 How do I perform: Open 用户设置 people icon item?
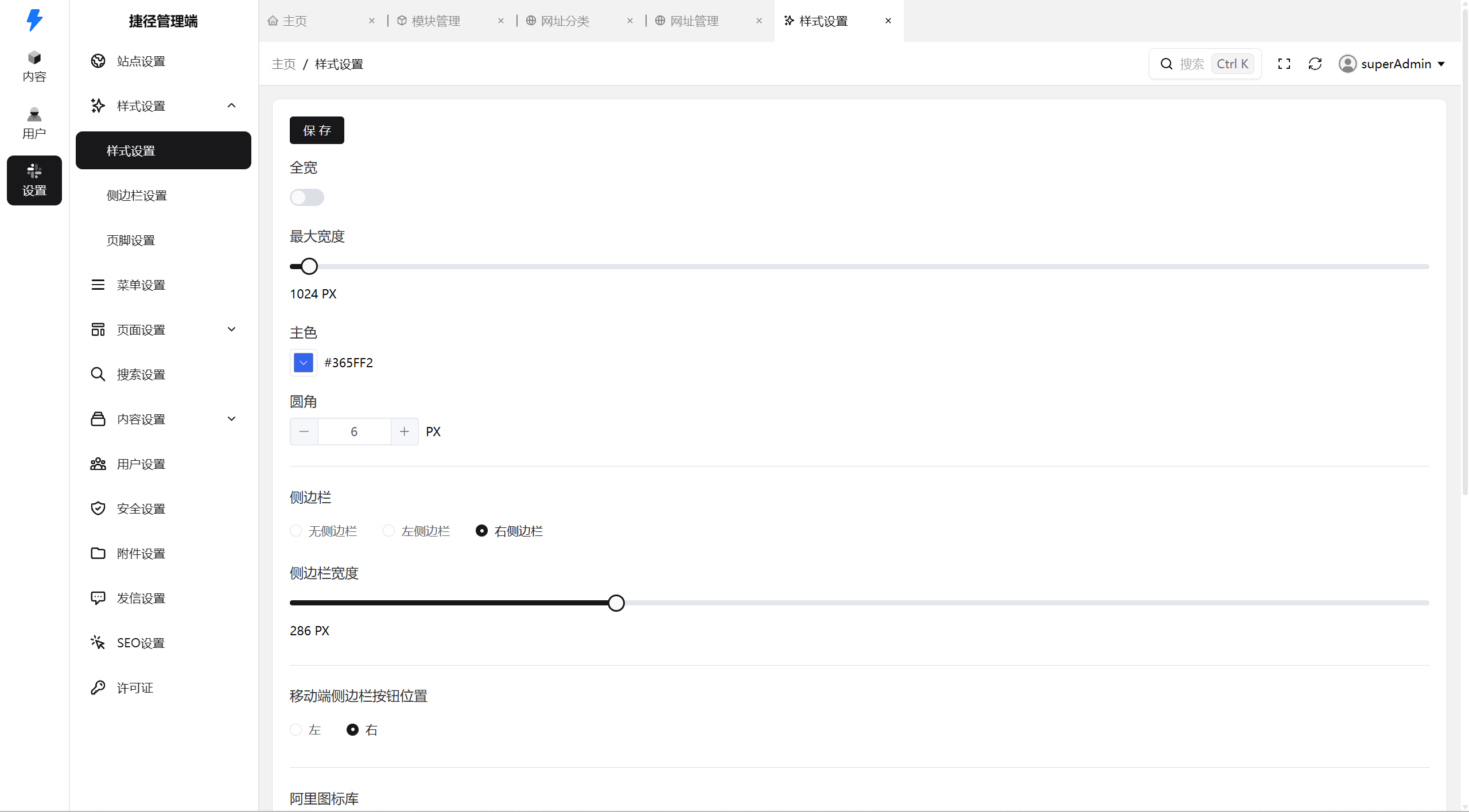coord(164,464)
